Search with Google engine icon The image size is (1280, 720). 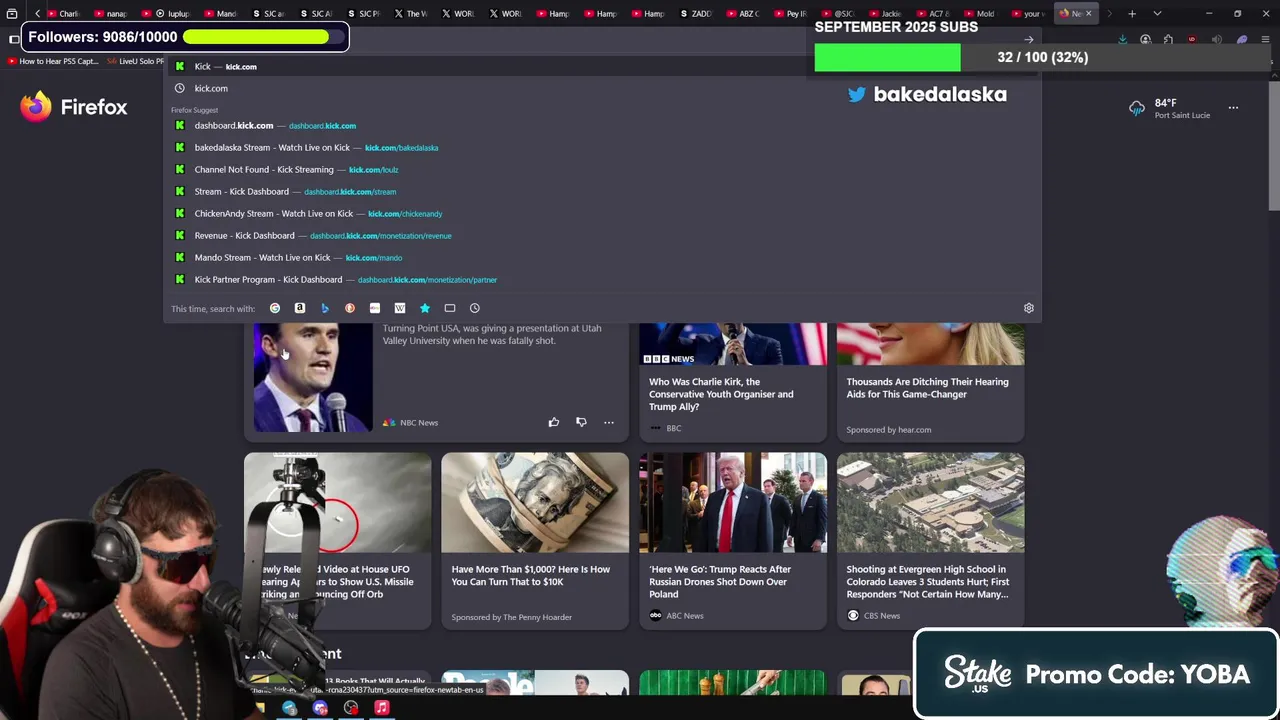click(x=275, y=308)
